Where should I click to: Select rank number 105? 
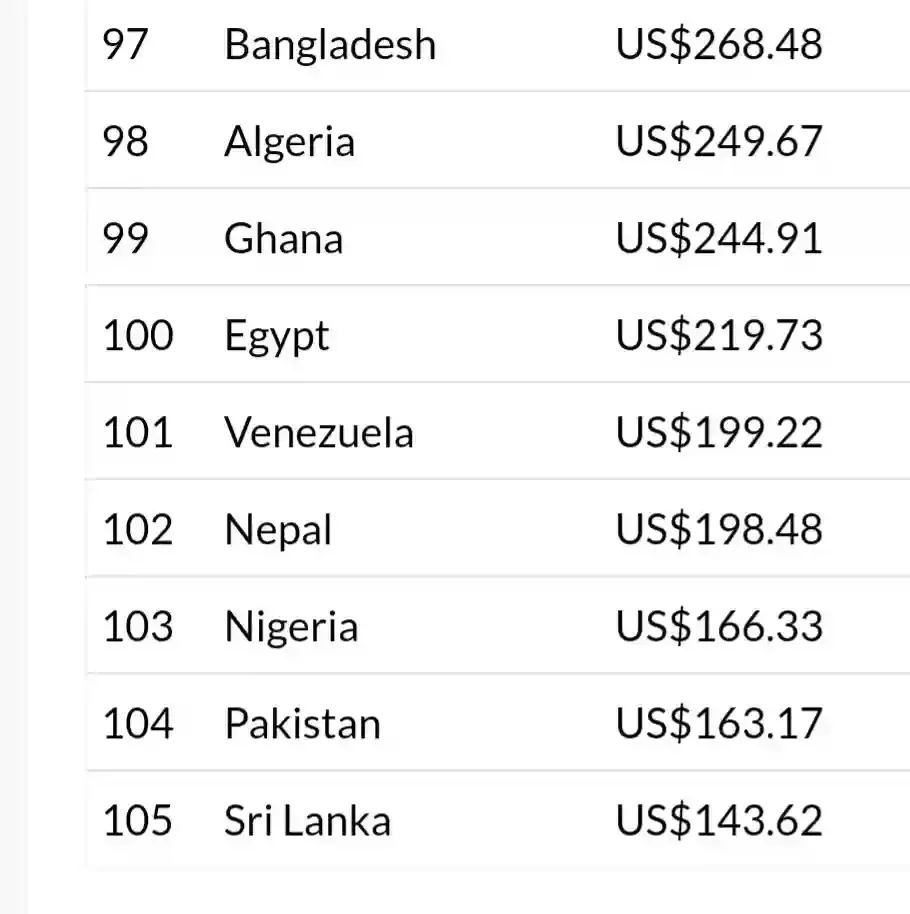pyautogui.click(x=138, y=820)
